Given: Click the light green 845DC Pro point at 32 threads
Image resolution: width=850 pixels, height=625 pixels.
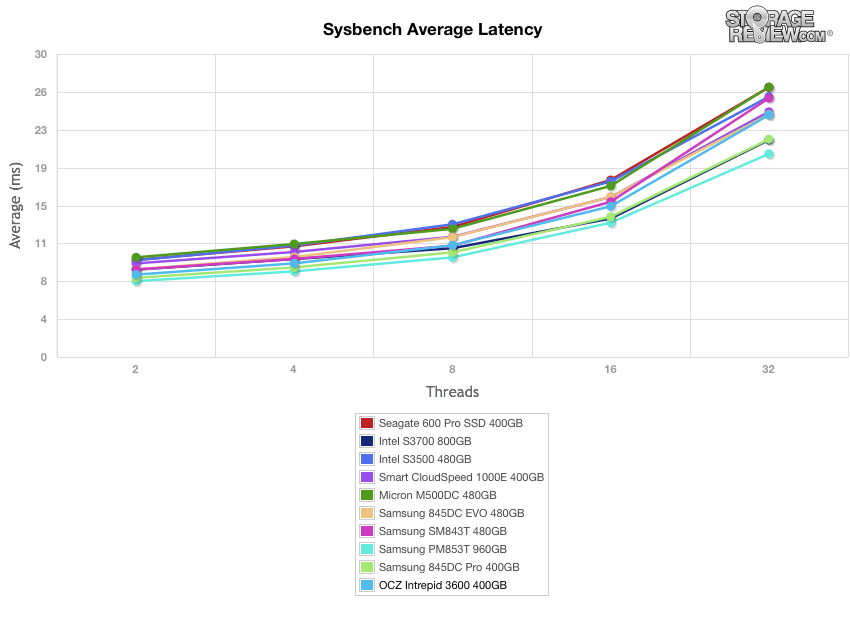Looking at the screenshot, I should [x=769, y=140].
